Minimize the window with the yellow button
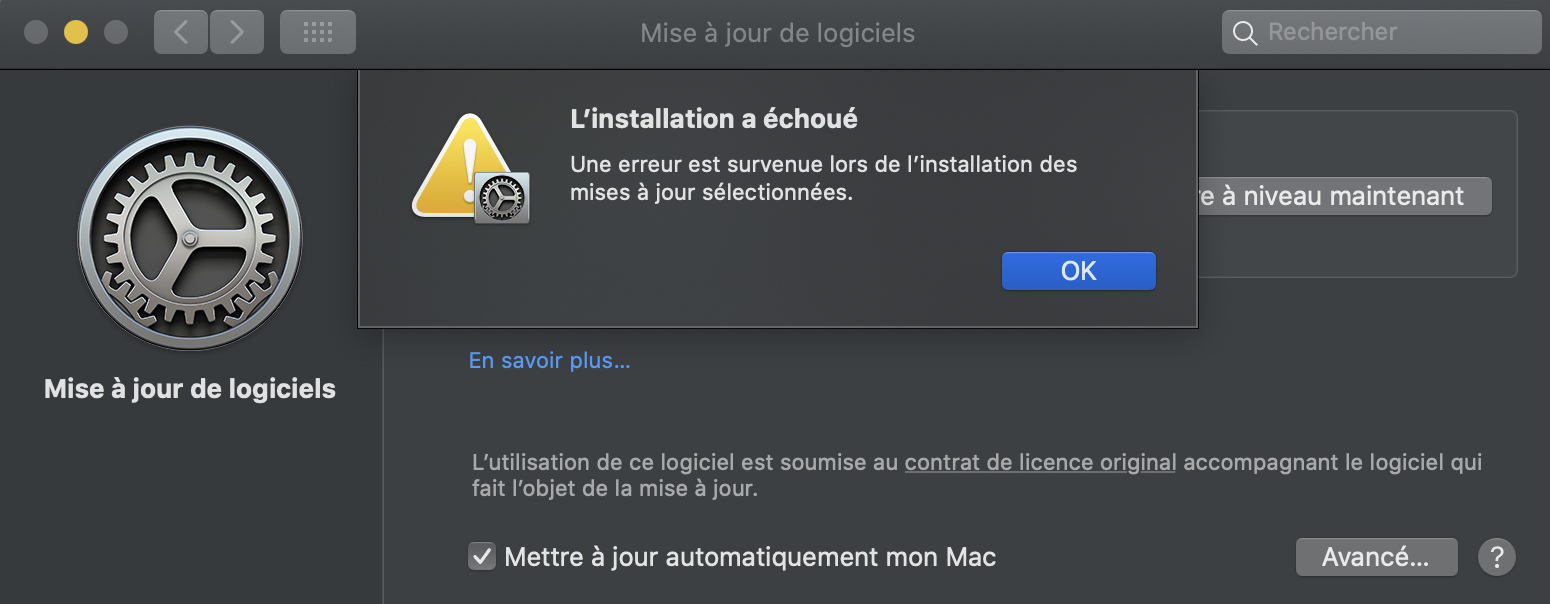 76,32
